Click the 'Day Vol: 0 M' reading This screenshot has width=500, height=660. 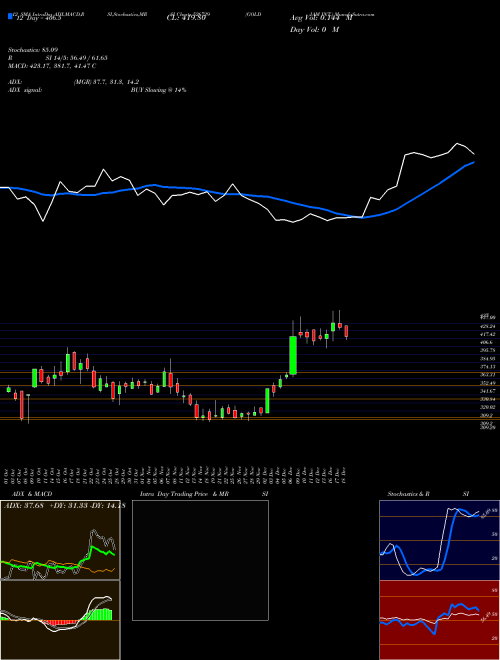(x=314, y=30)
